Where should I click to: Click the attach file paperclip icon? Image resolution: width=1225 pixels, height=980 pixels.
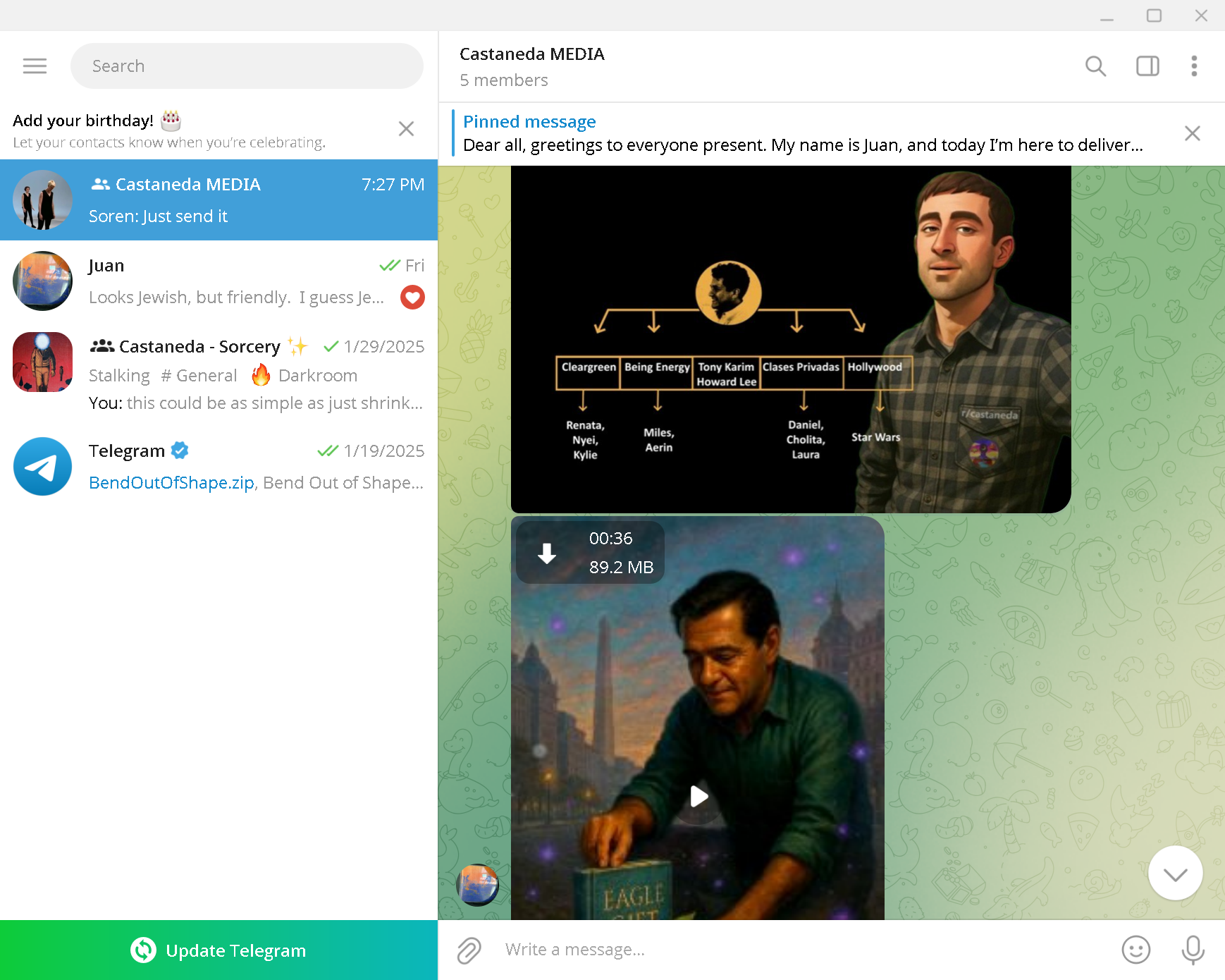click(x=469, y=950)
